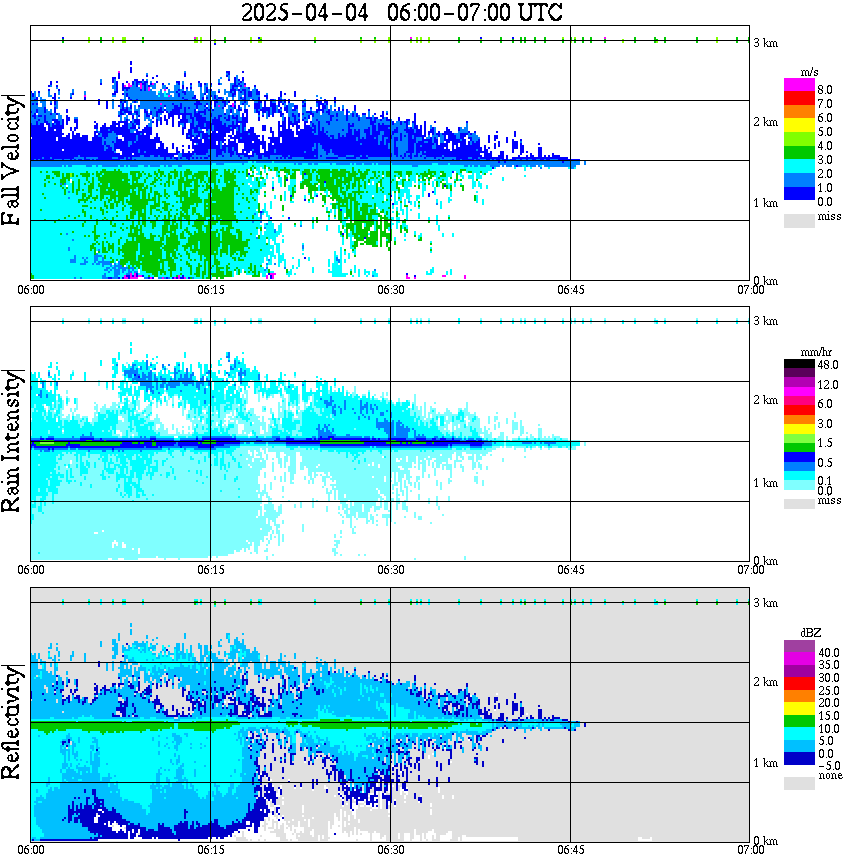Click the magenta swatch in the m/s legend

[x=799, y=85]
